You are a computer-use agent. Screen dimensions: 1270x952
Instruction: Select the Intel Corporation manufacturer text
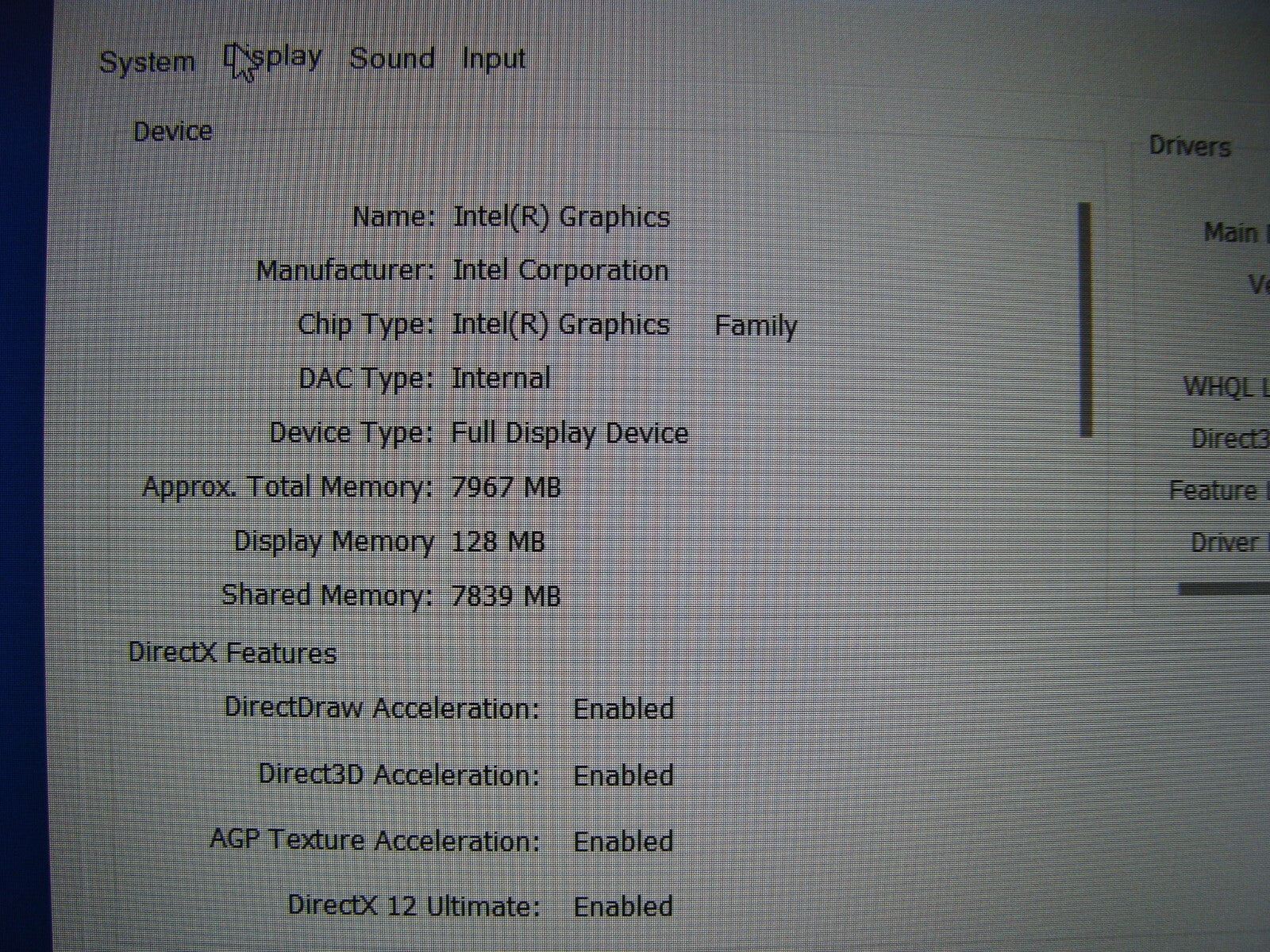click(x=560, y=271)
